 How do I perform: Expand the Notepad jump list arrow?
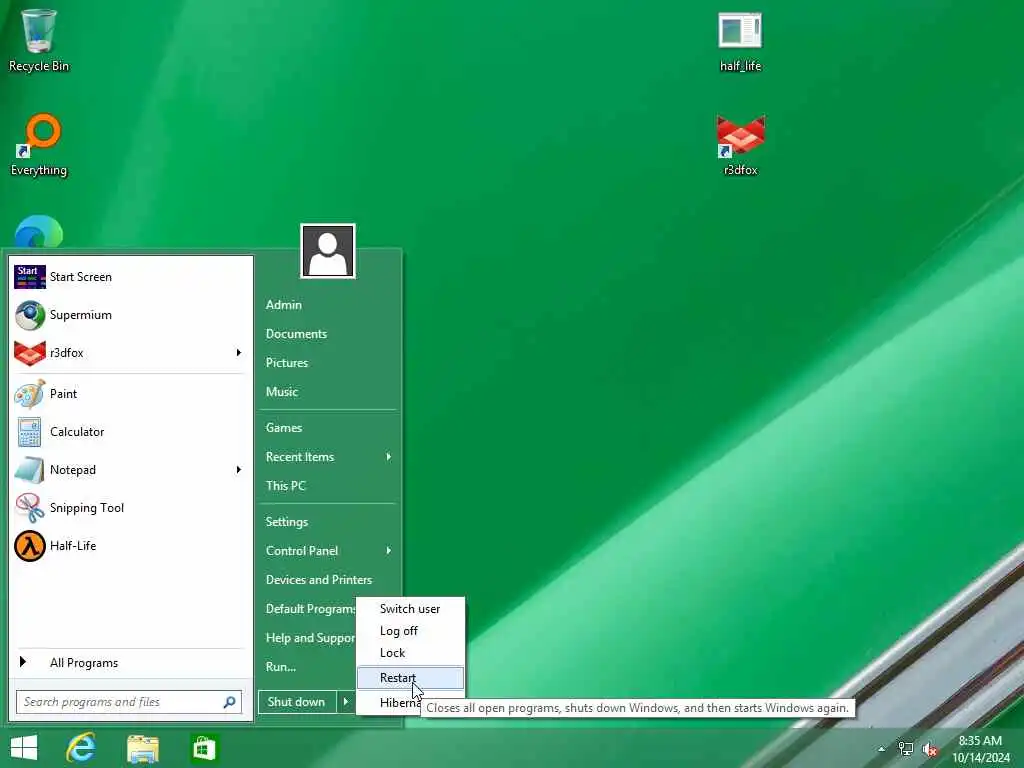(238, 470)
